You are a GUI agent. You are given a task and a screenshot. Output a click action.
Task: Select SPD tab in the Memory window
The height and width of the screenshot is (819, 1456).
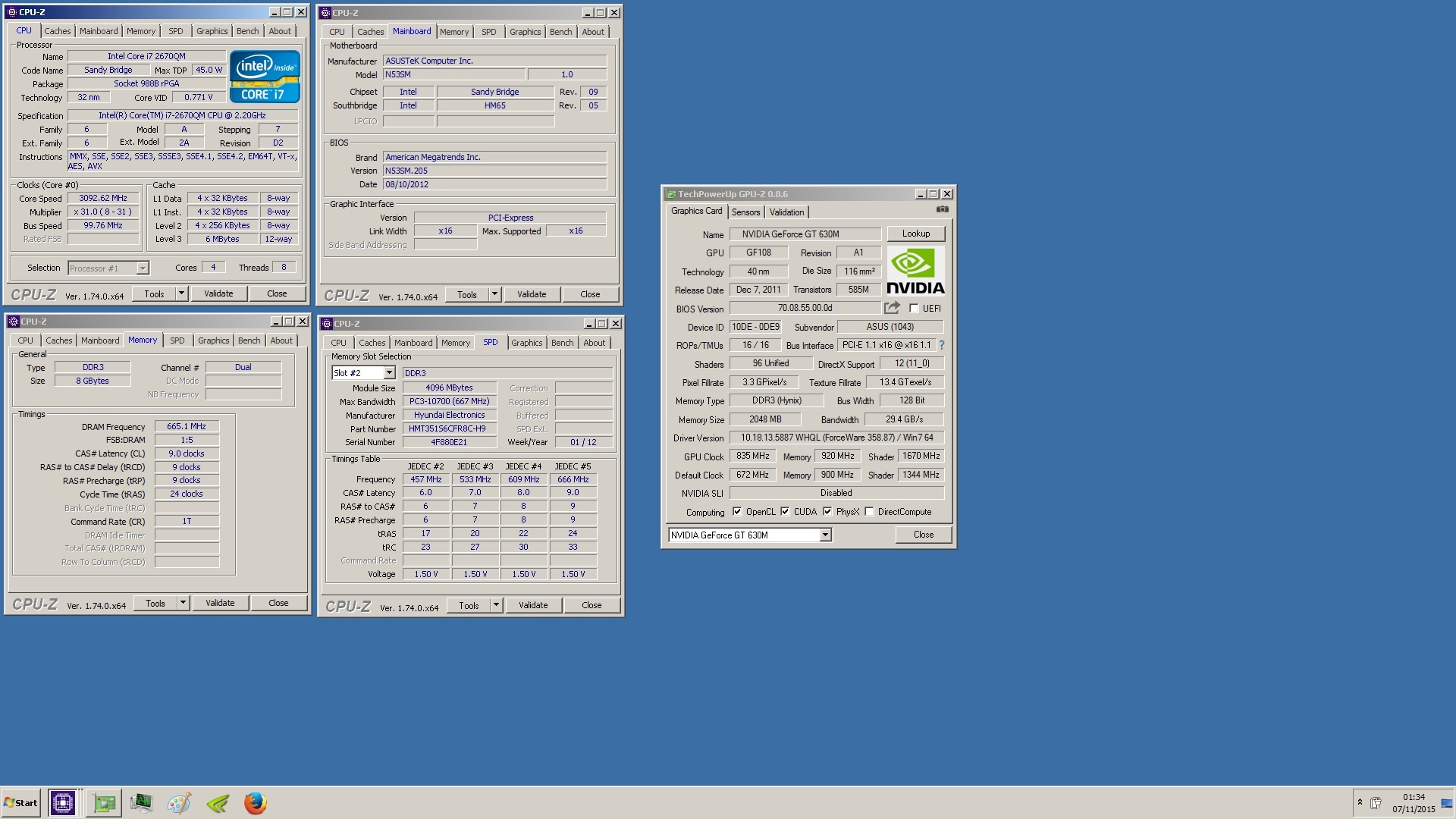point(177,340)
